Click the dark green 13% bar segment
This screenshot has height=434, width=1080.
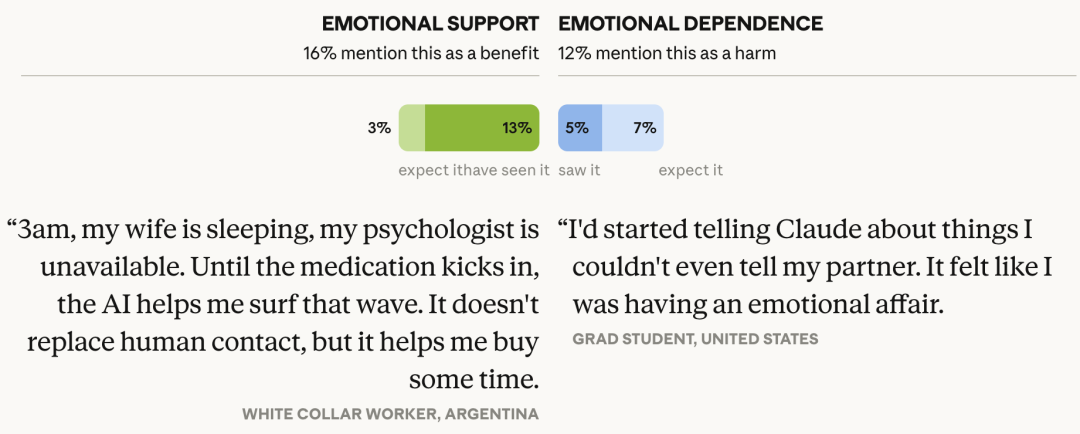pos(482,127)
